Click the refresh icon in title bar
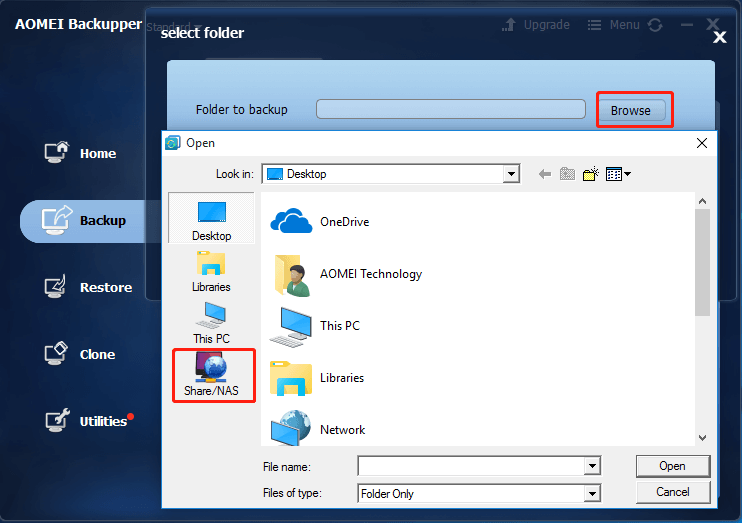This screenshot has height=523, width=742. (655, 25)
